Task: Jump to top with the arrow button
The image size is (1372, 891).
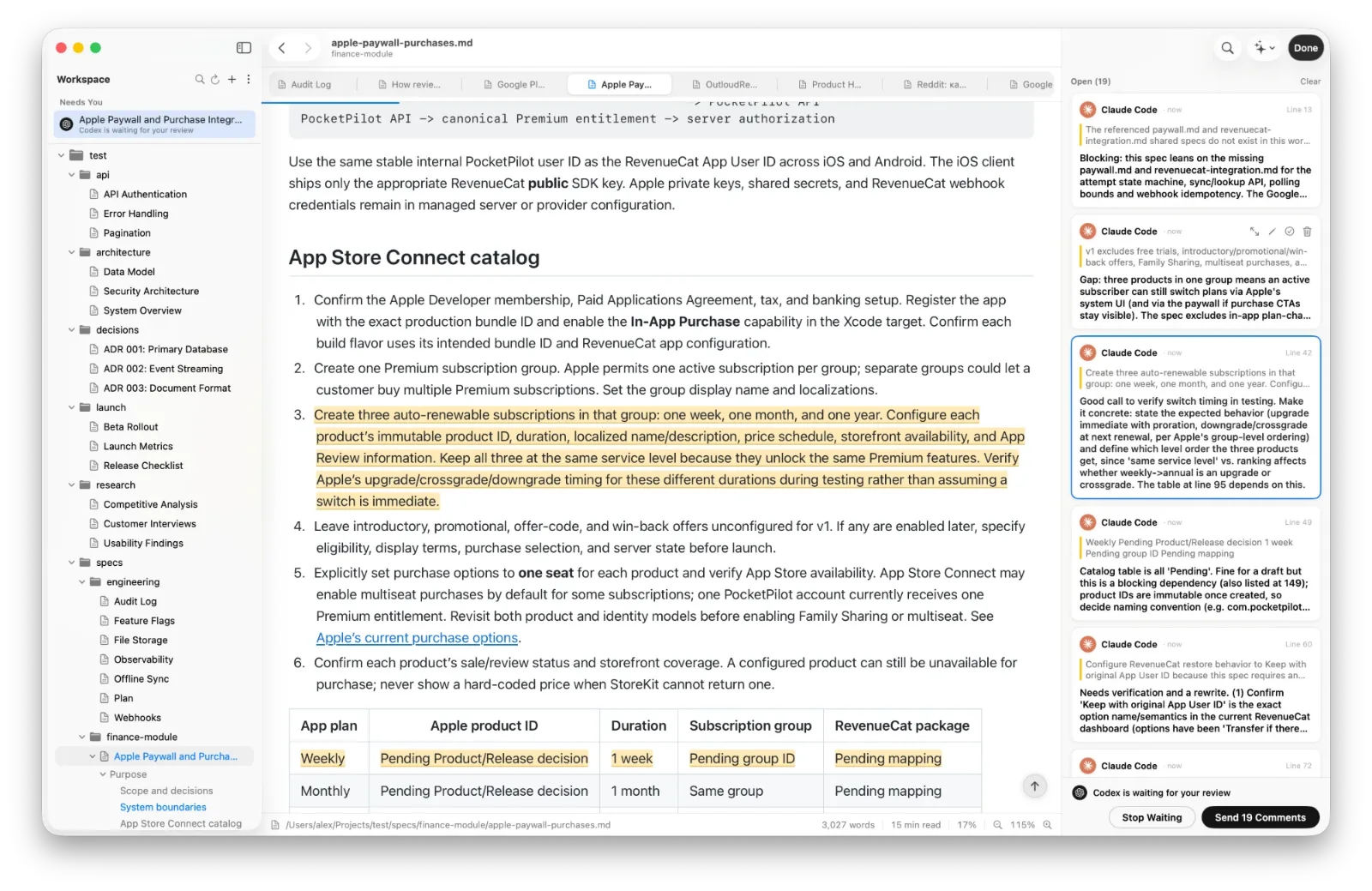Action: coord(1035,786)
